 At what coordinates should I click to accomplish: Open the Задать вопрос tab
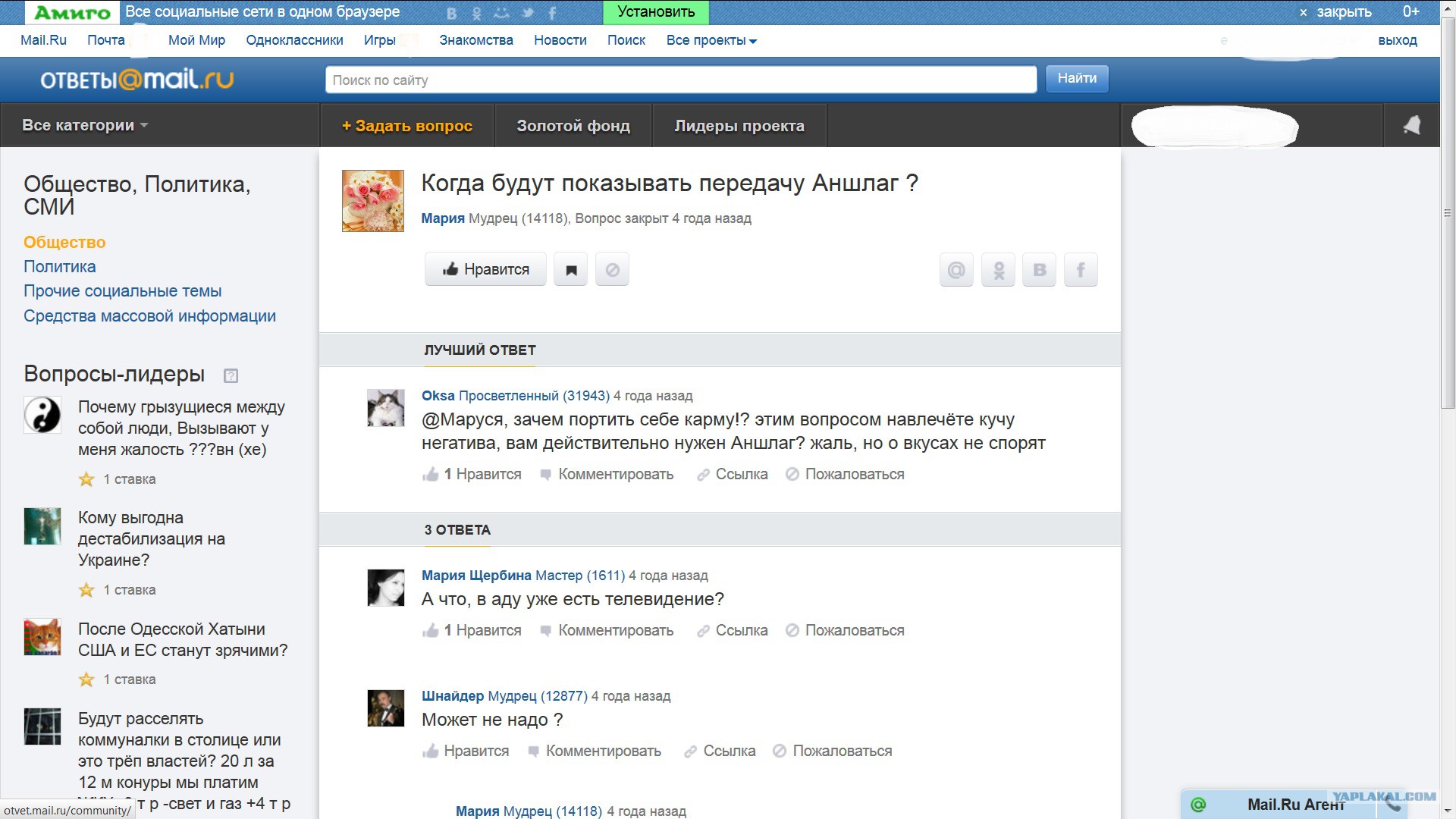click(x=407, y=126)
